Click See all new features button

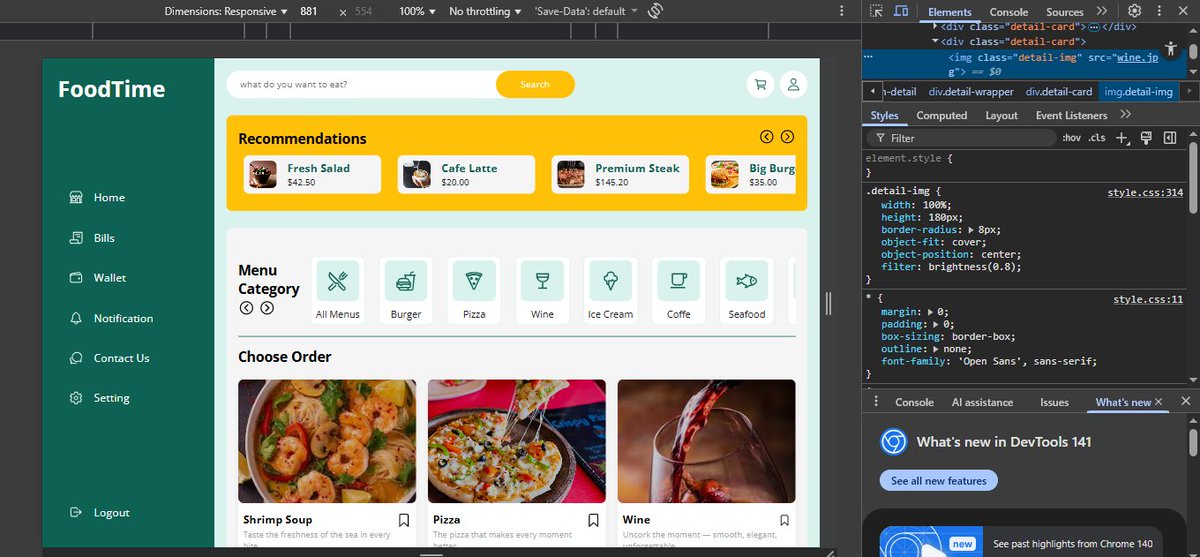click(939, 481)
